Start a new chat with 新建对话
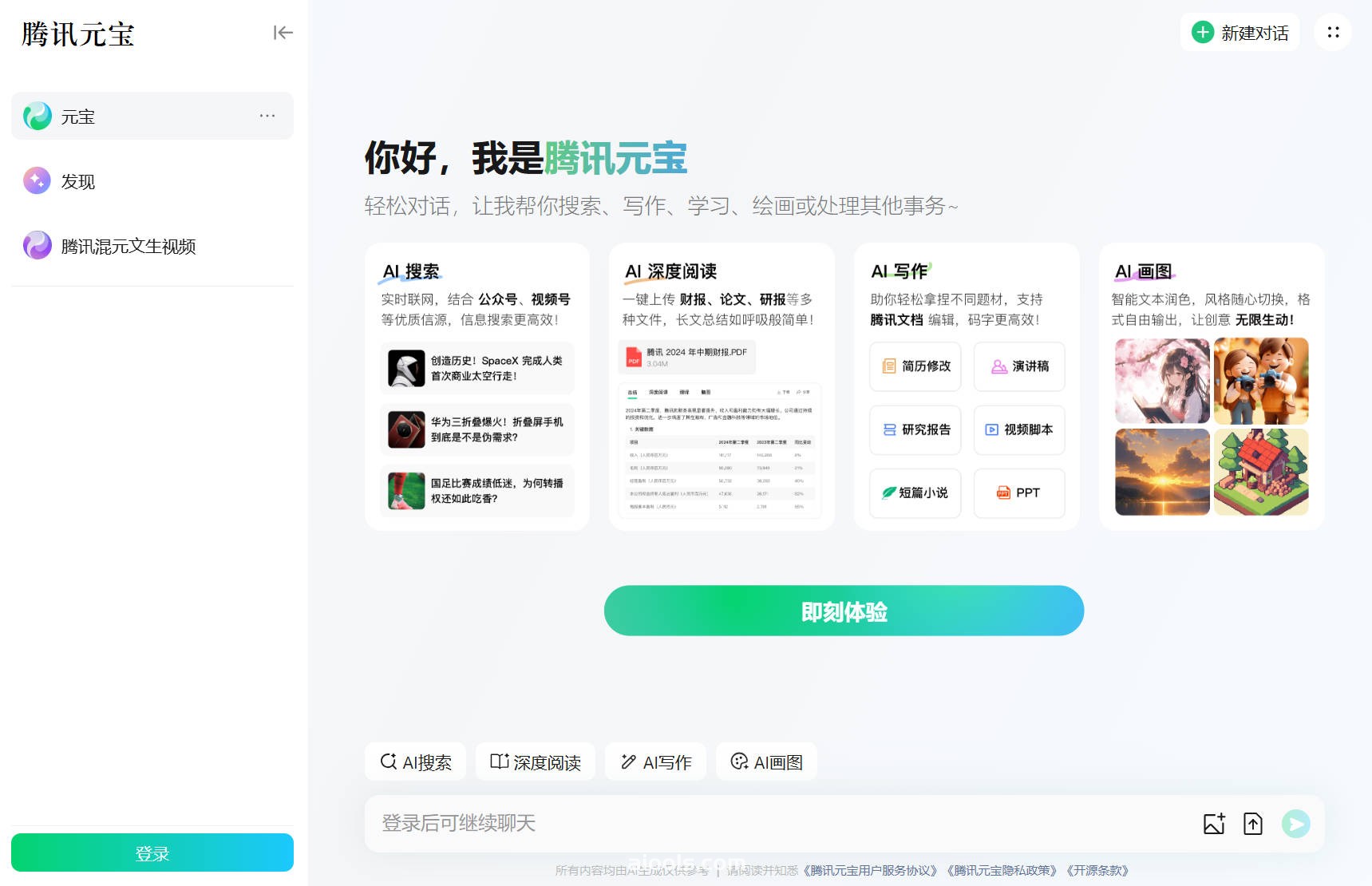This screenshot has height=886, width=1372. 1240,33
